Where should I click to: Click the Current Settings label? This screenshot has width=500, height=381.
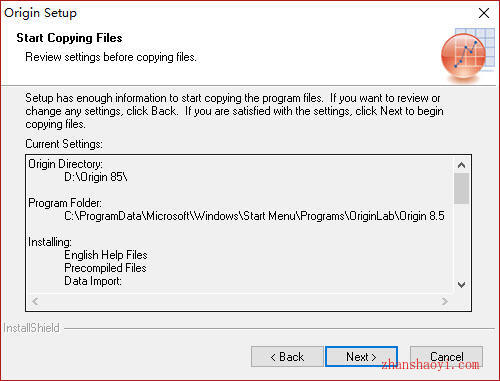point(64,144)
